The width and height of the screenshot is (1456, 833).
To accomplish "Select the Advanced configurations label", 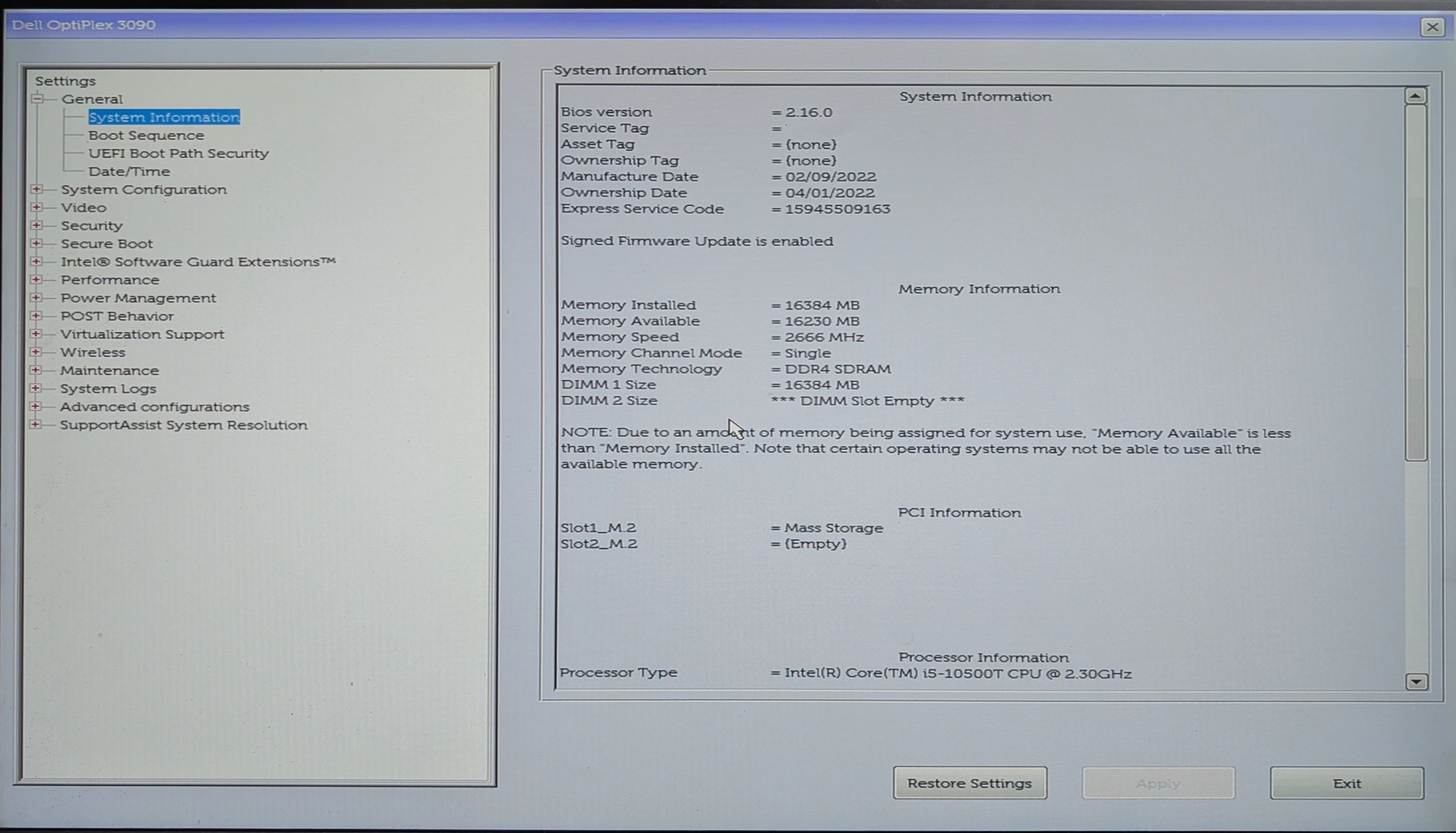I will point(155,407).
